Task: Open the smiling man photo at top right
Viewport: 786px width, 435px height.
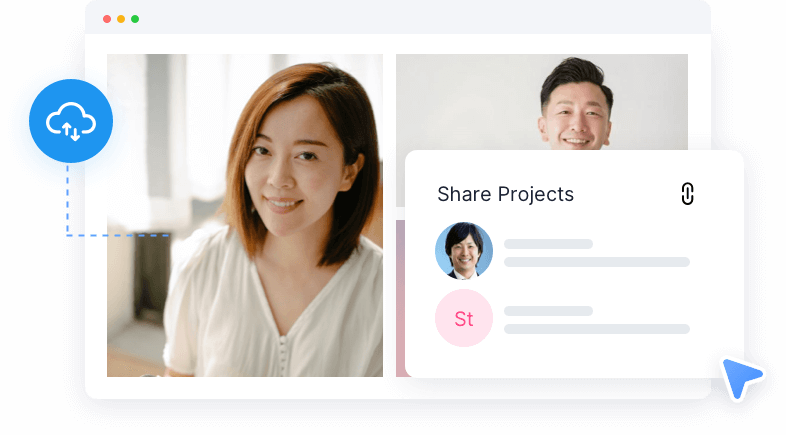Action: (x=542, y=102)
